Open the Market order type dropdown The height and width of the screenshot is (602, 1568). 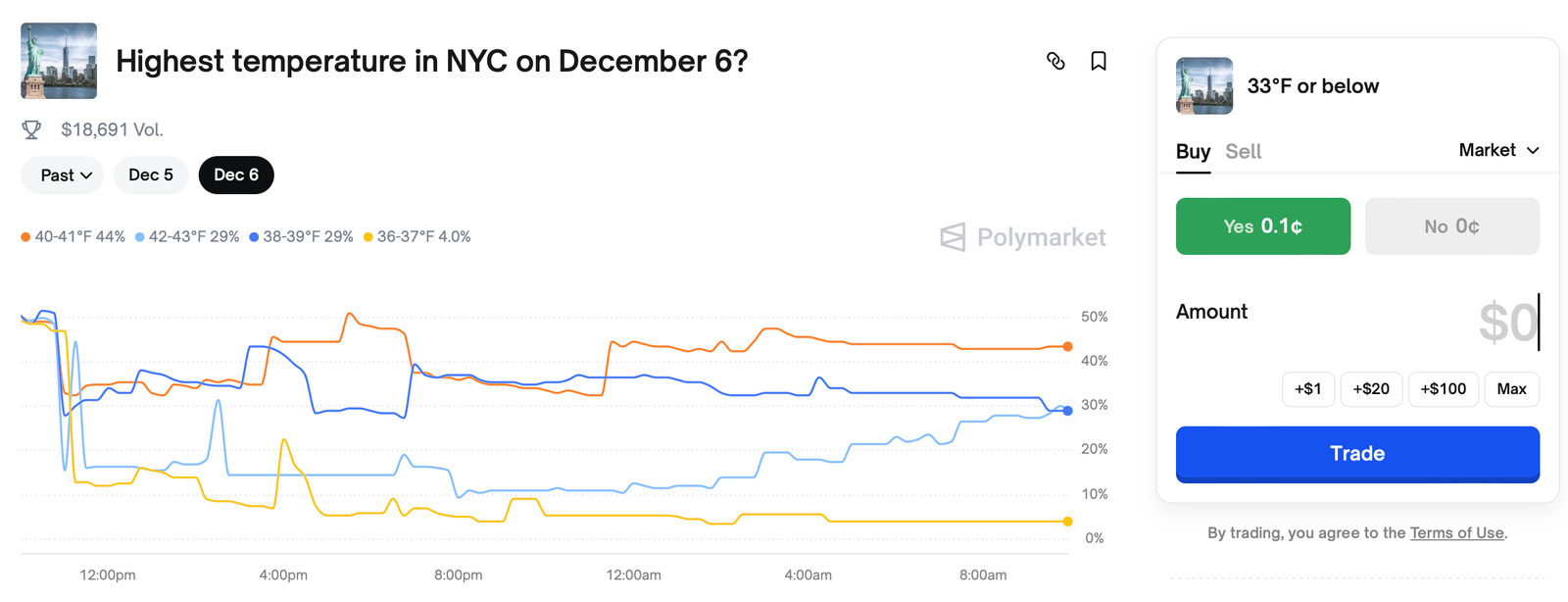point(1498,150)
